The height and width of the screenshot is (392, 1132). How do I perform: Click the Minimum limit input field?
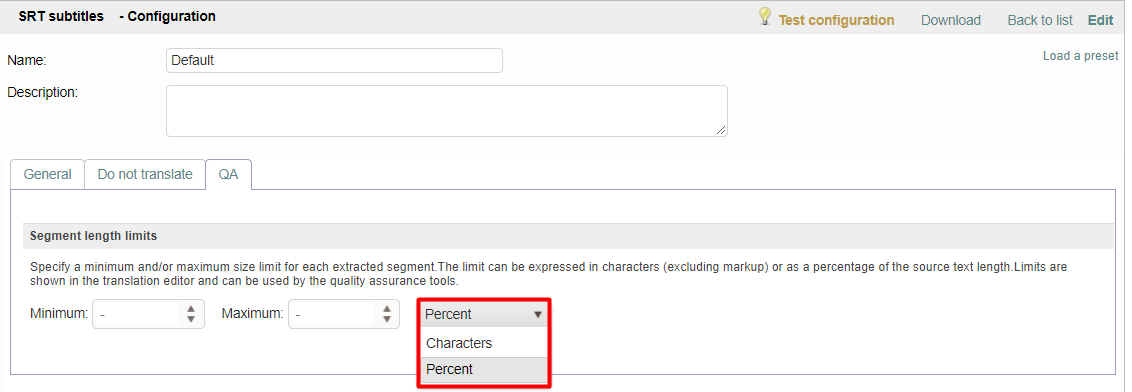(148, 314)
